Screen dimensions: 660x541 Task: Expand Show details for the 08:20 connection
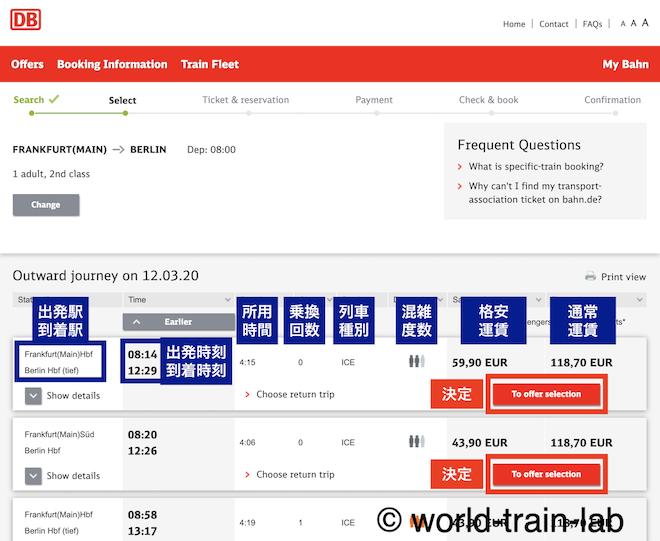(x=34, y=476)
